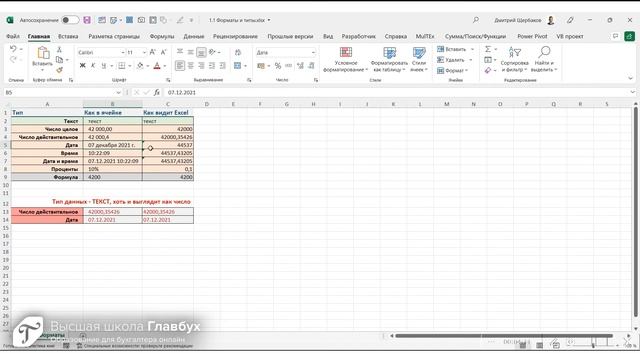640x360 pixels.
Task: Click the green Share button
Action: click(629, 36)
